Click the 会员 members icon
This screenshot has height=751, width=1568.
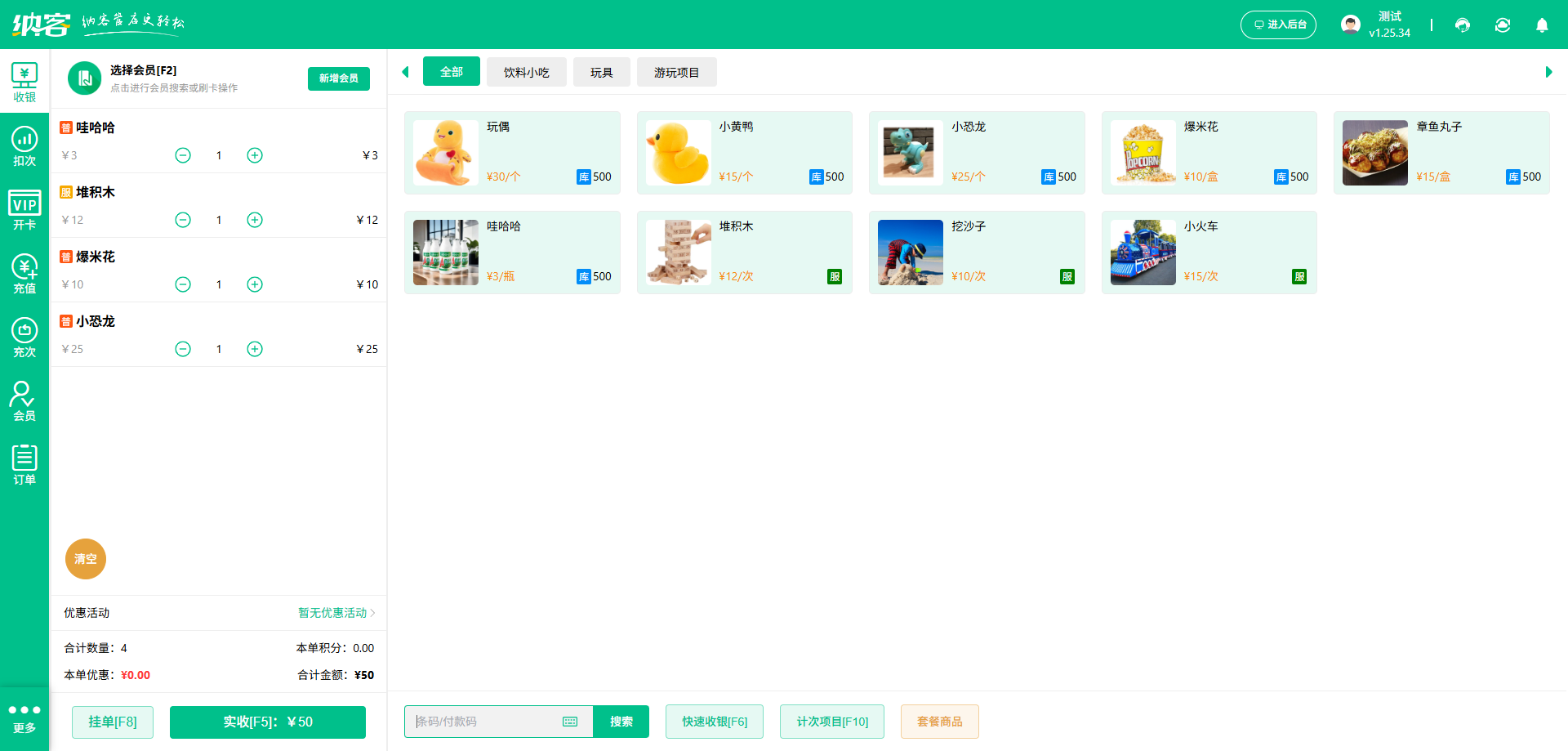24,400
